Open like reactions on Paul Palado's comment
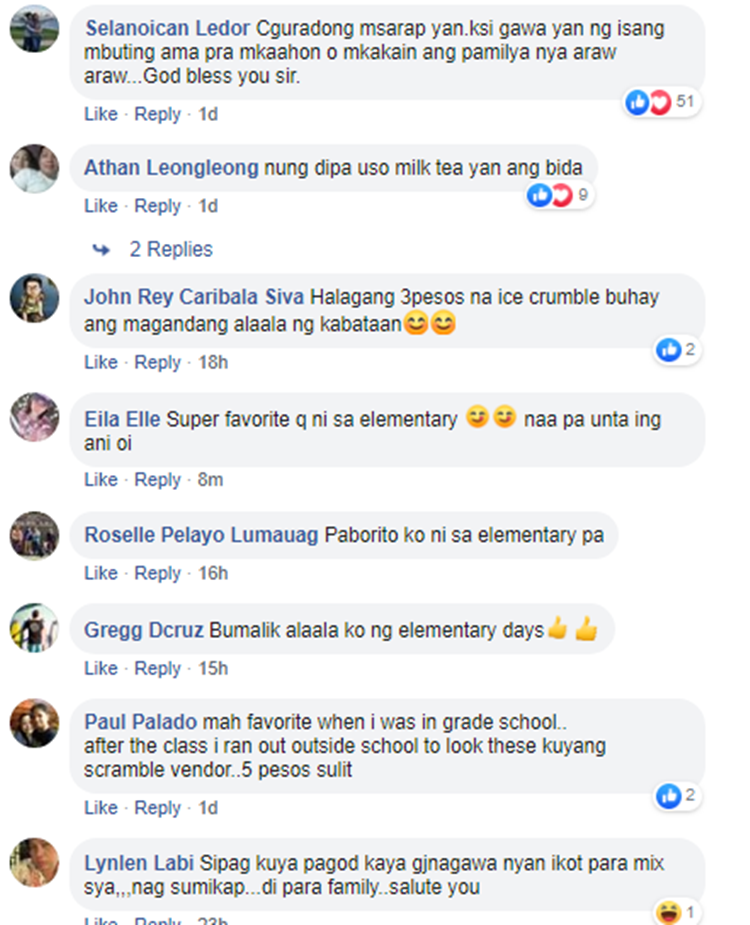Viewport: 750px width, 925px height. (677, 796)
